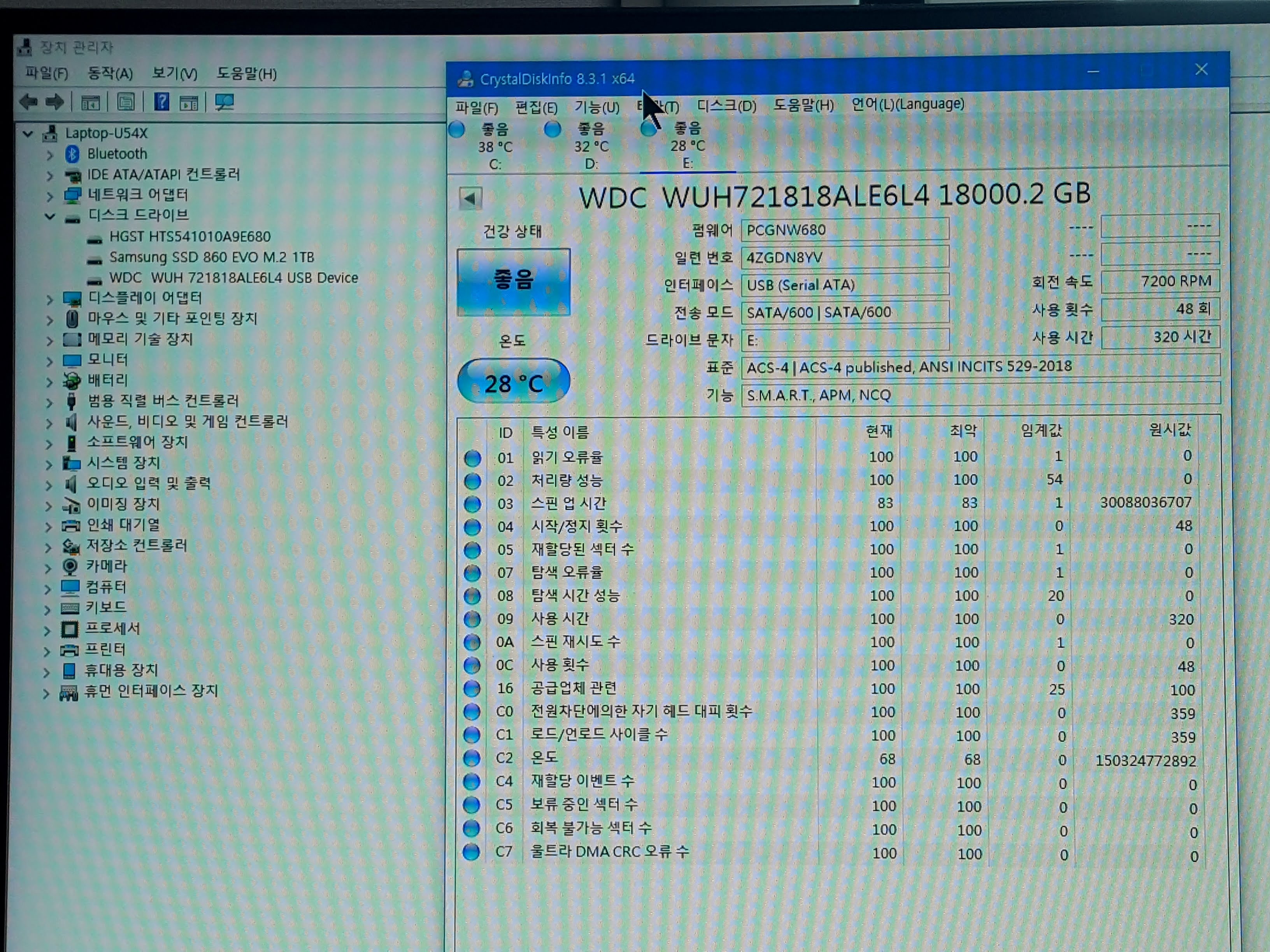This screenshot has height=952, width=1270.
Task: Click the Device Manager properties toolbar icon
Action: [126, 103]
